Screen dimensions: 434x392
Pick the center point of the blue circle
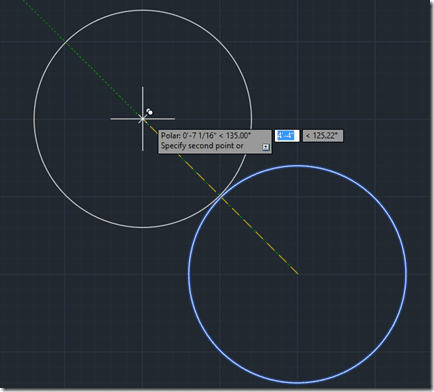click(298, 274)
